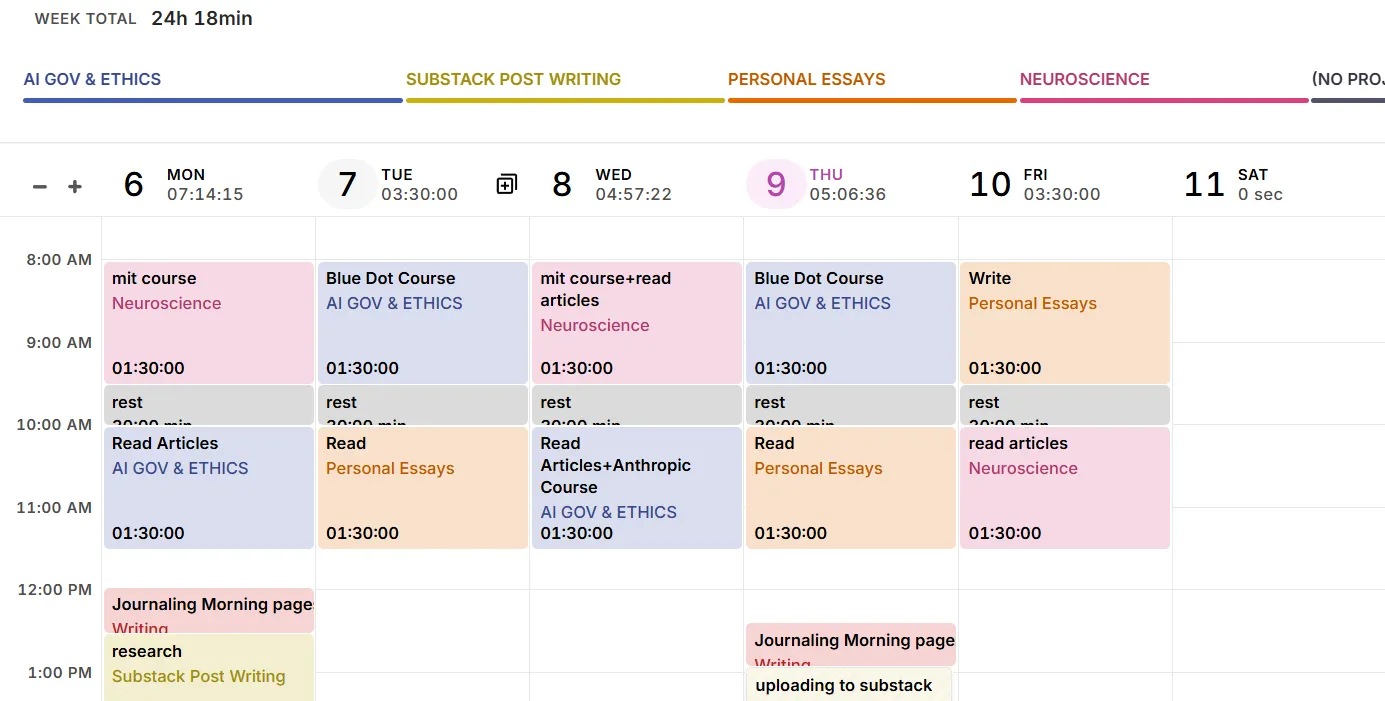Click the copy day icon beside Tuesday
The image size is (1385, 701).
[x=507, y=184]
